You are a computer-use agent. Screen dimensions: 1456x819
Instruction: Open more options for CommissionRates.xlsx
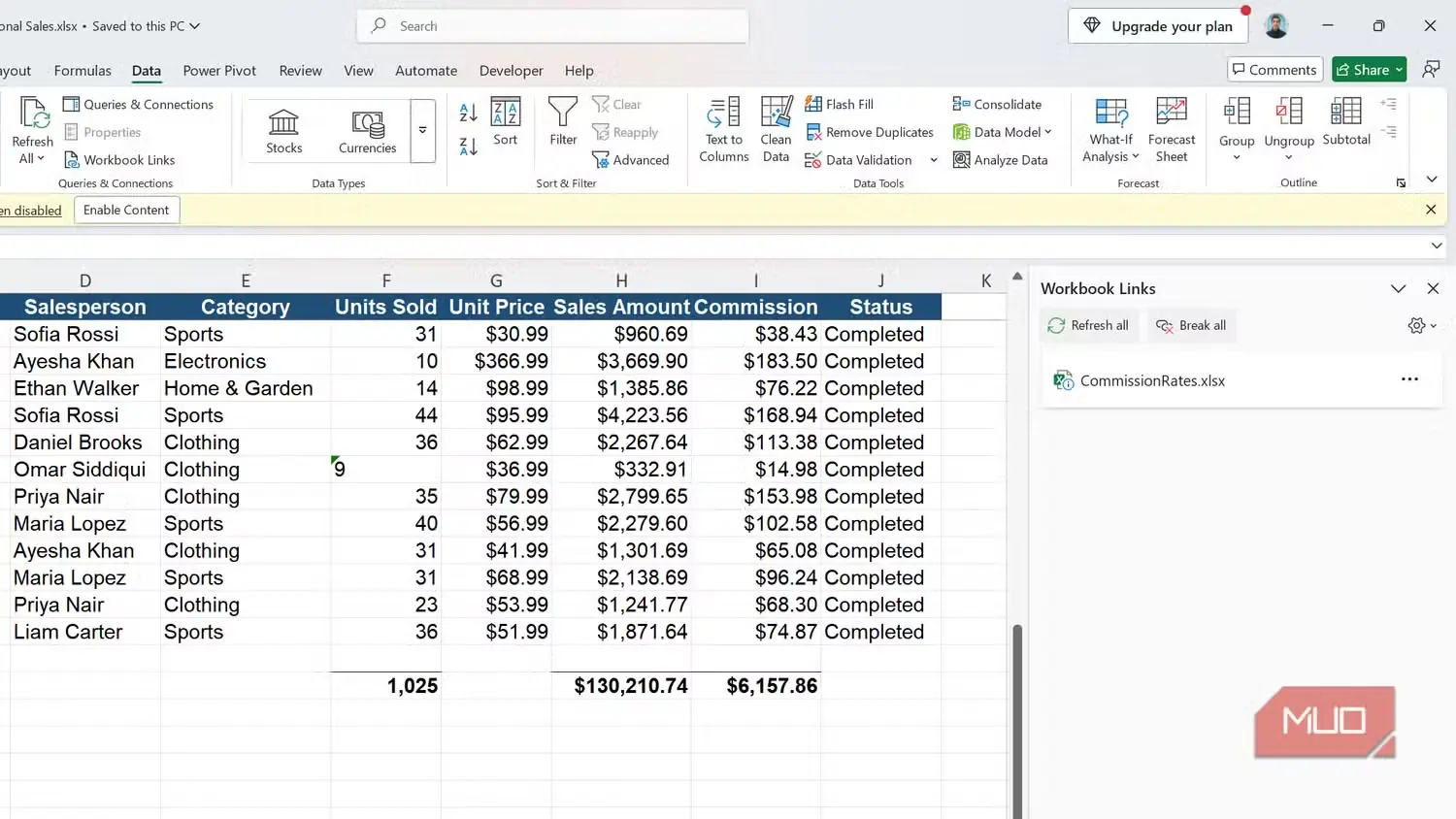[1409, 380]
